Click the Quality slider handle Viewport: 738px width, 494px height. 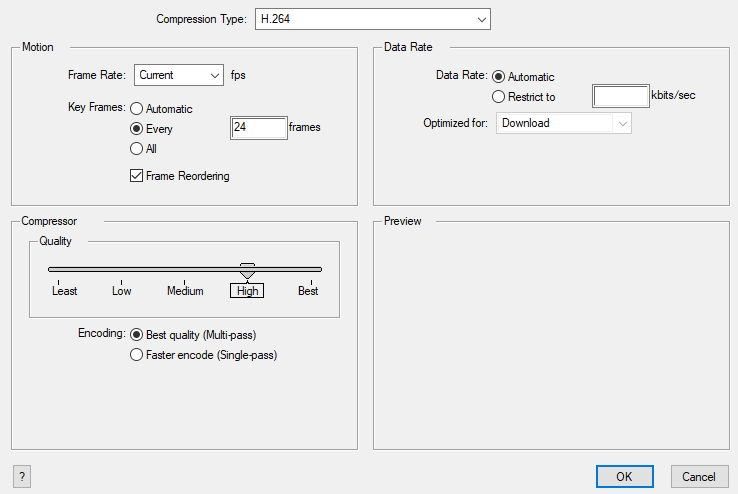(x=247, y=270)
